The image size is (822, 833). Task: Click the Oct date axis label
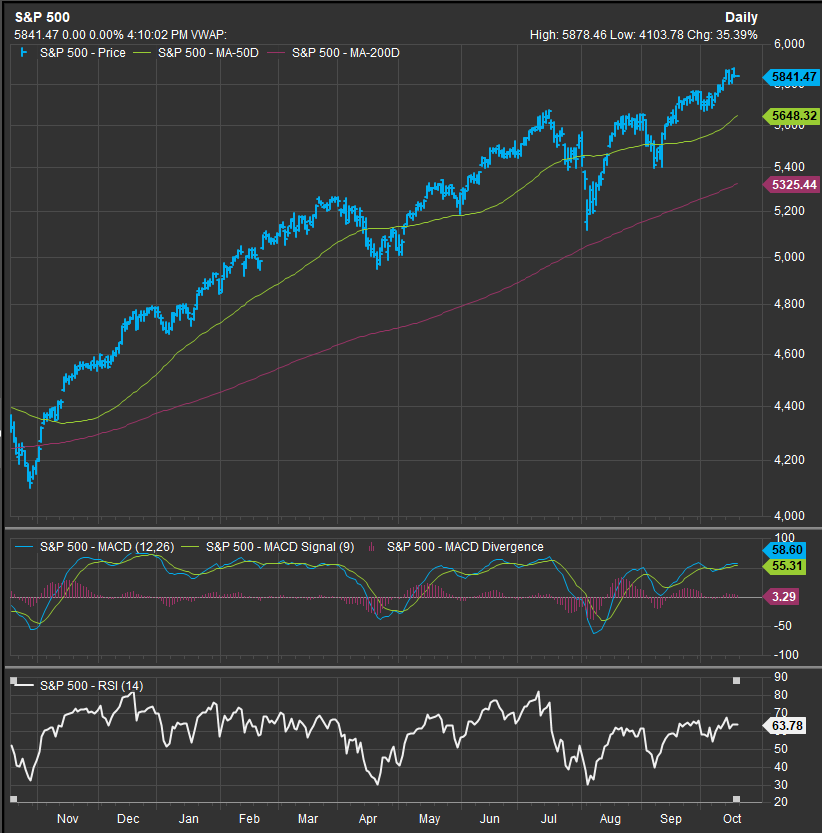click(732, 819)
